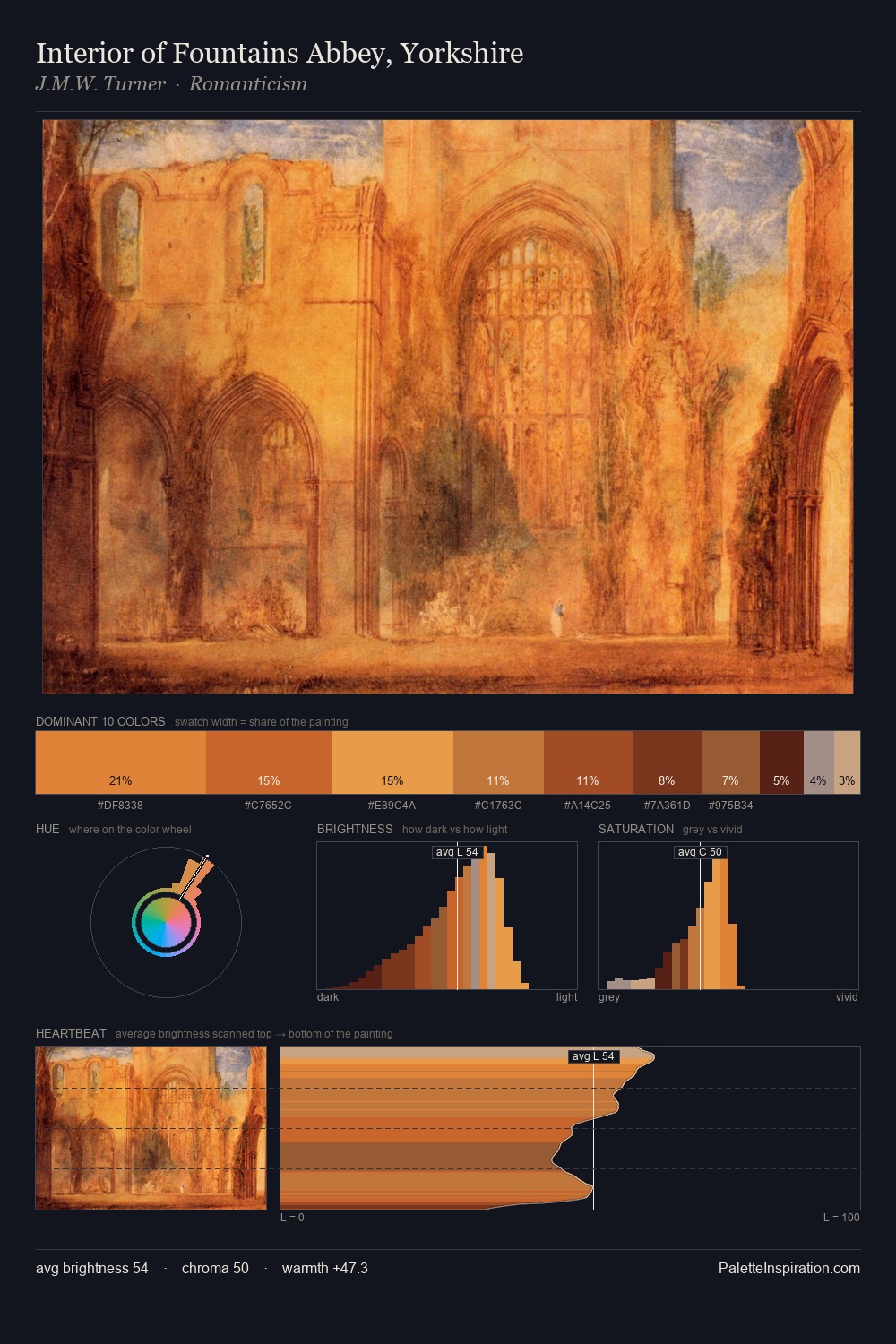Image resolution: width=896 pixels, height=1344 pixels.
Task: Select the #C7652C swatch at 15%
Action: pos(269,762)
